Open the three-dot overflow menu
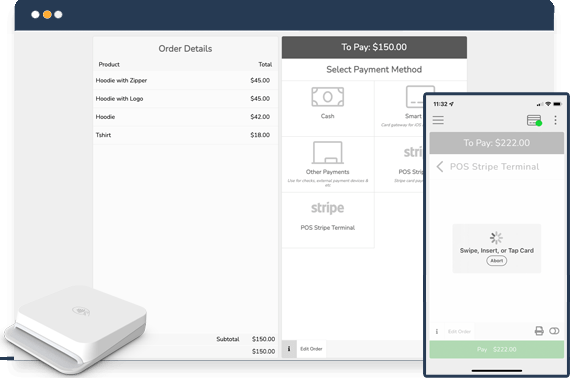The width and height of the screenshot is (570, 378). click(555, 120)
